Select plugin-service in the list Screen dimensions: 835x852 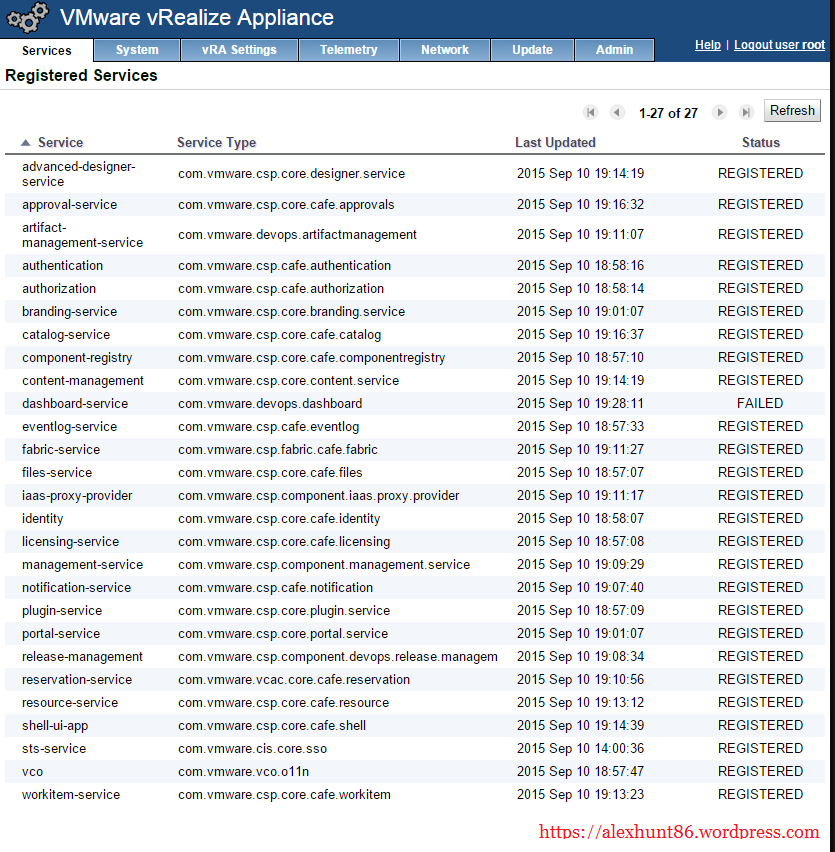pyautogui.click(x=62, y=611)
